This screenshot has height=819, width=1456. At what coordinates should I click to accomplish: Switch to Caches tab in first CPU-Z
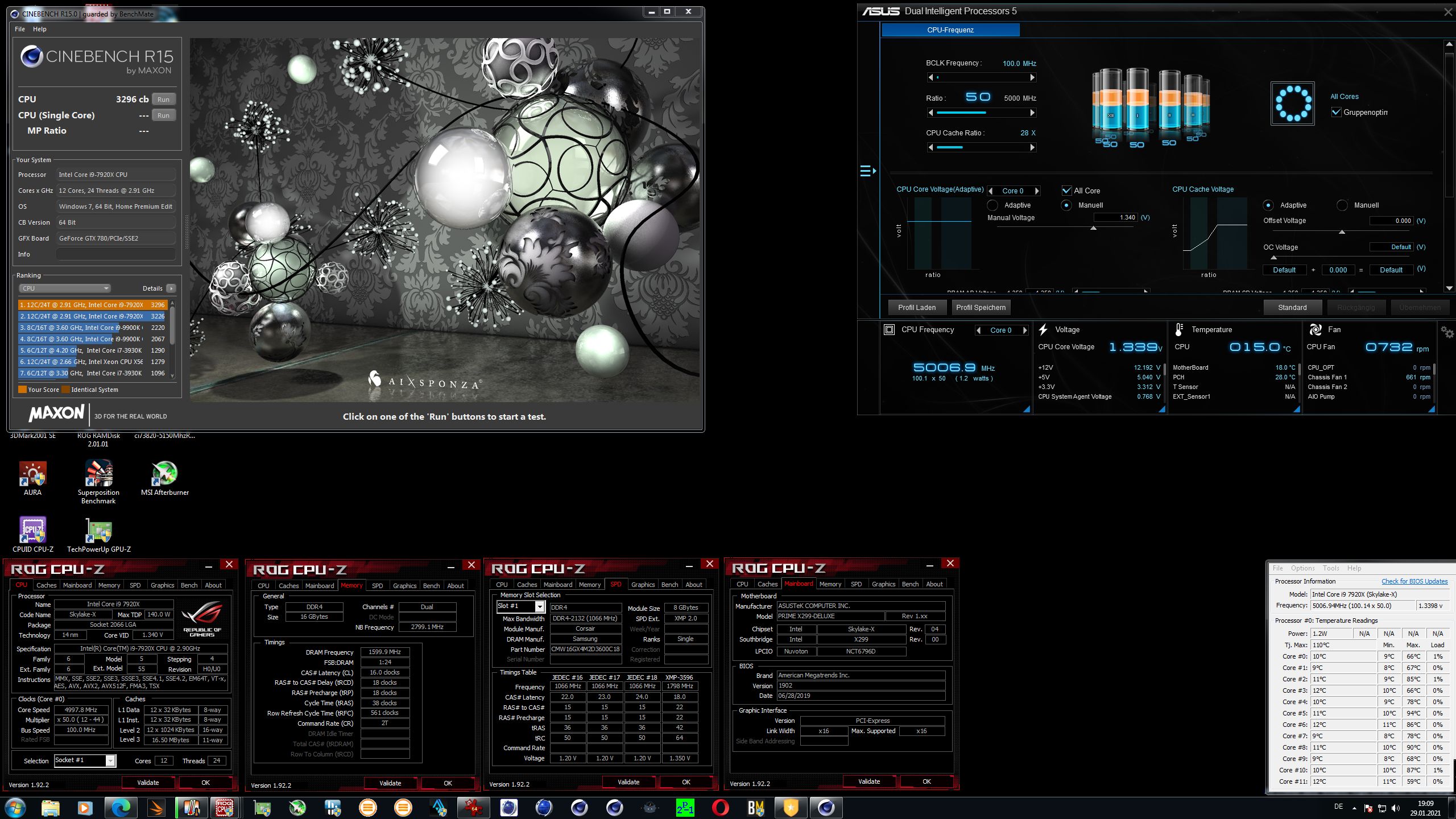[46, 585]
